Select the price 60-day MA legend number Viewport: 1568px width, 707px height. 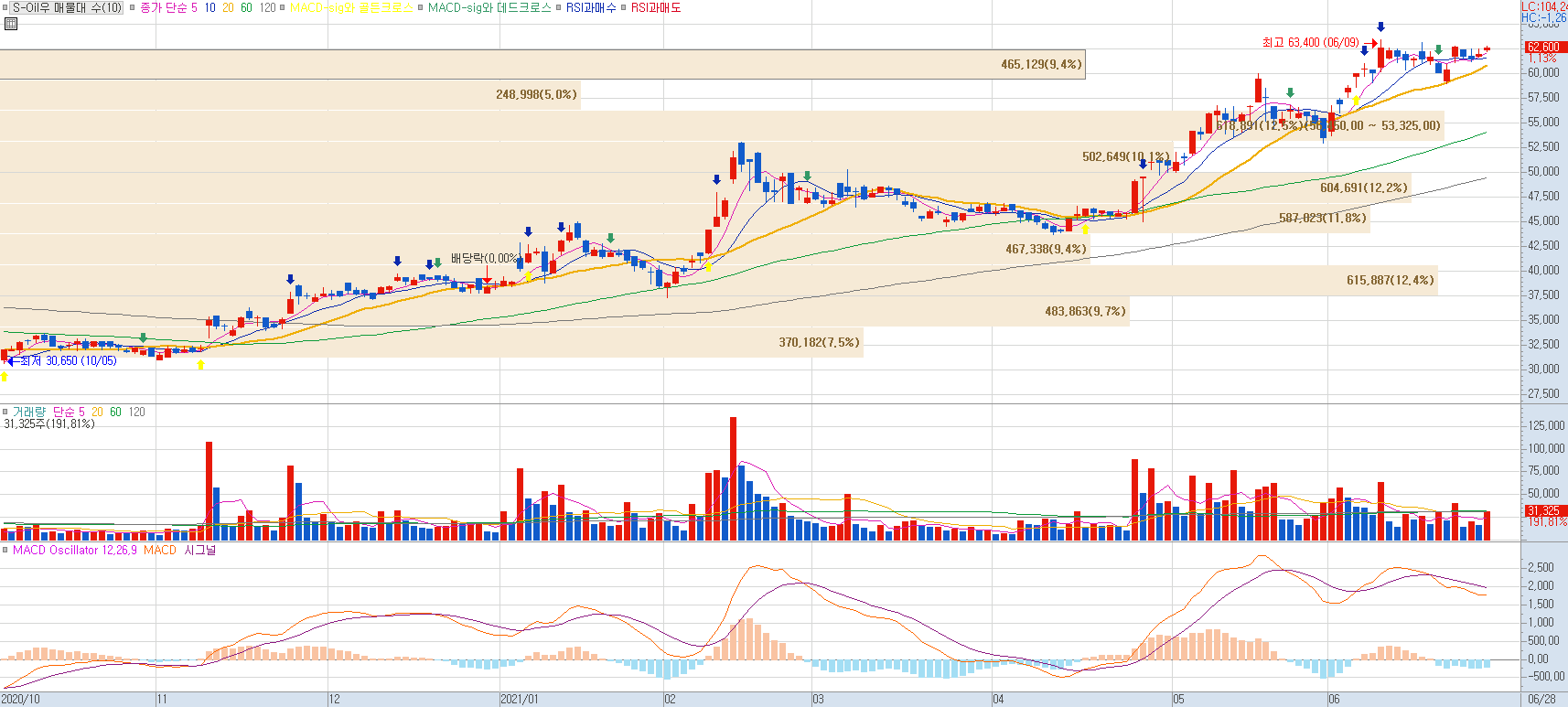coord(246,7)
